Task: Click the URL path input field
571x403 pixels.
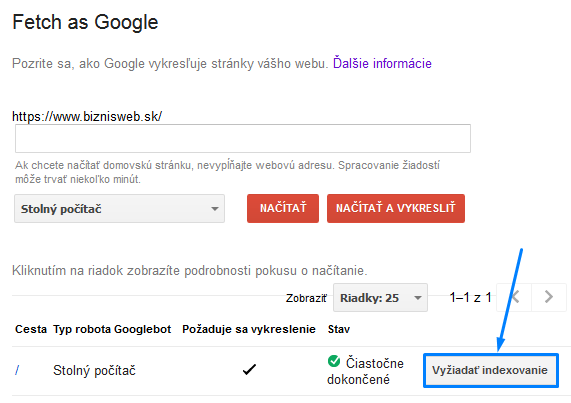Action: [243, 138]
